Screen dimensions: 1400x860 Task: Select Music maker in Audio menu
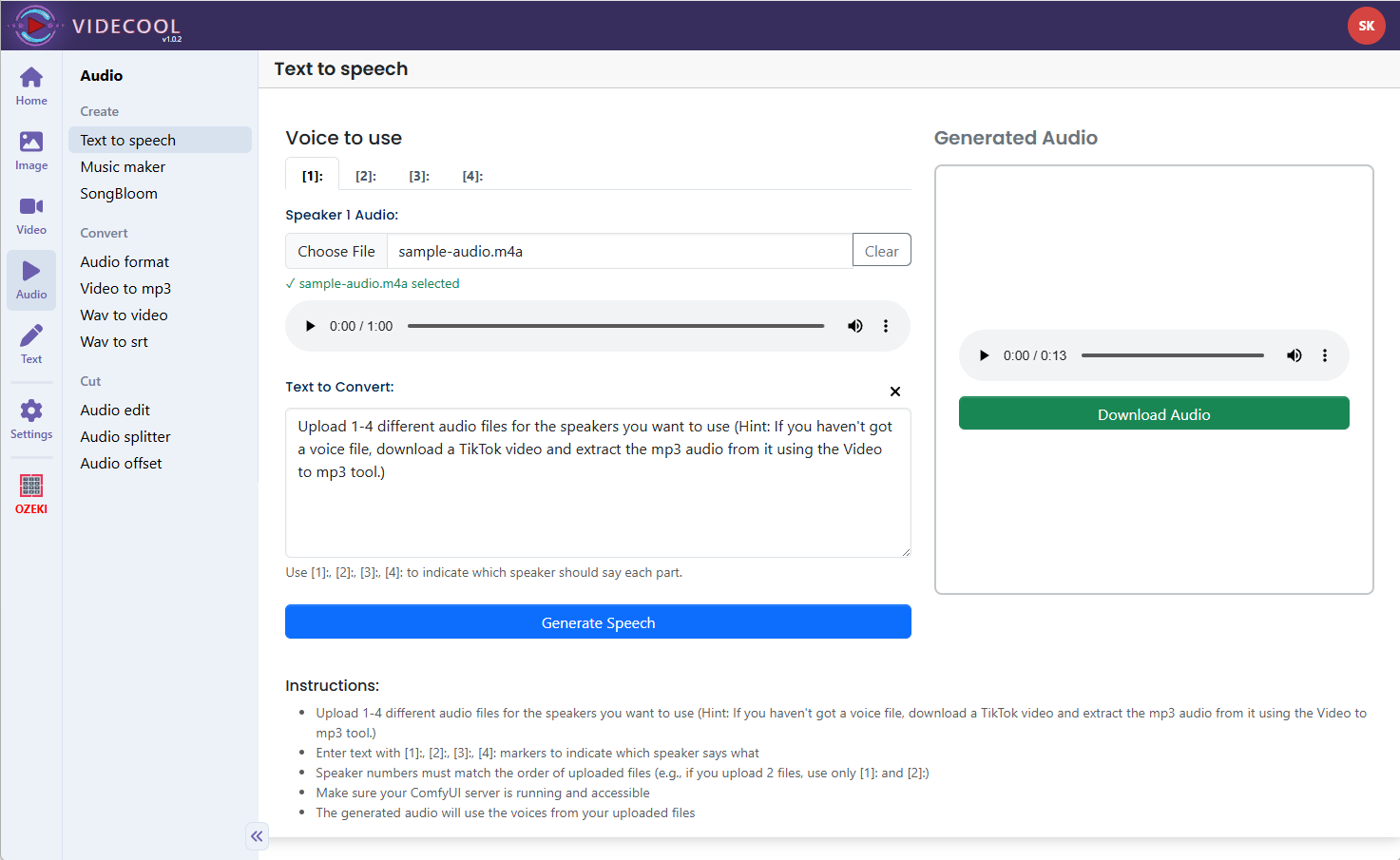(123, 167)
